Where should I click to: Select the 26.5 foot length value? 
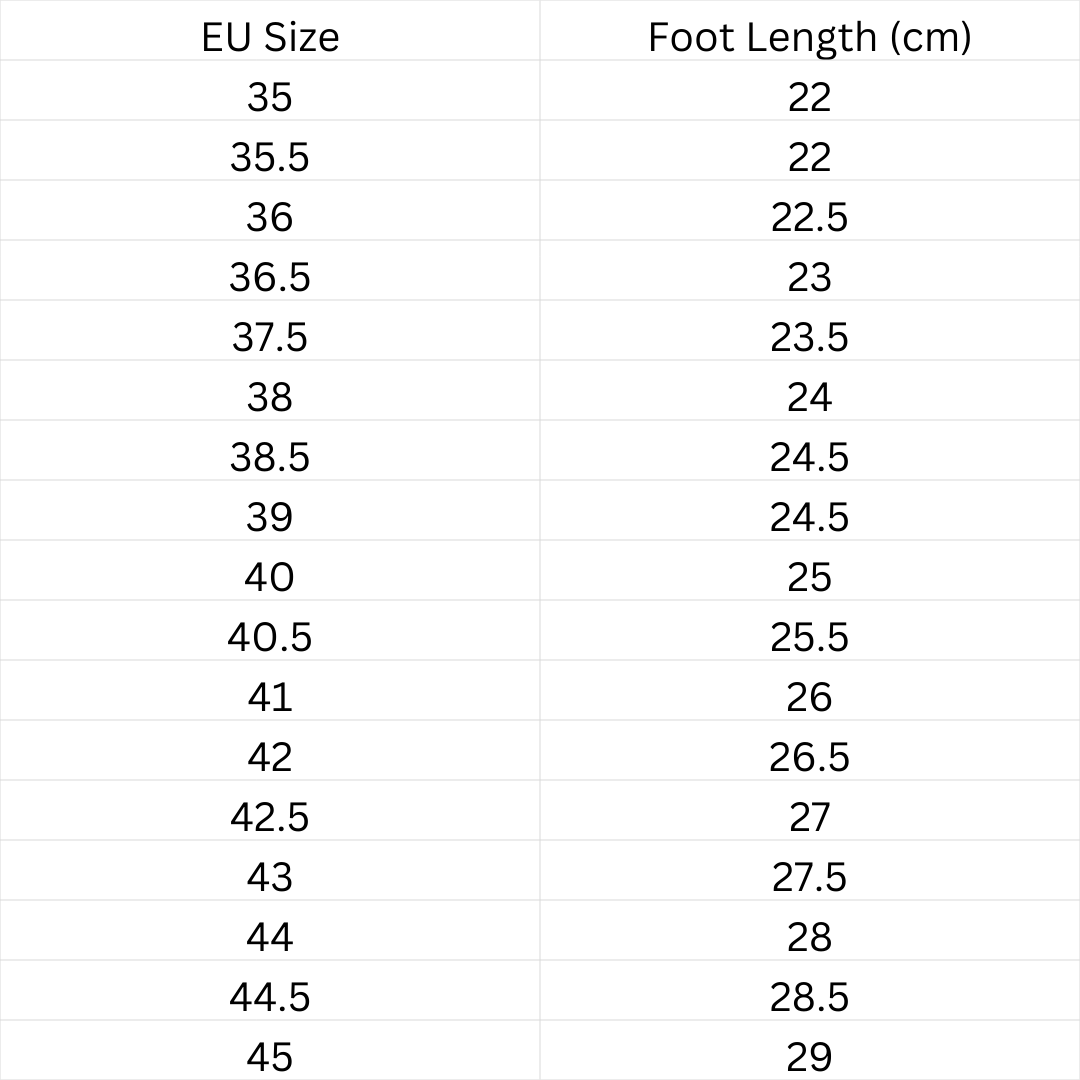[809, 757]
